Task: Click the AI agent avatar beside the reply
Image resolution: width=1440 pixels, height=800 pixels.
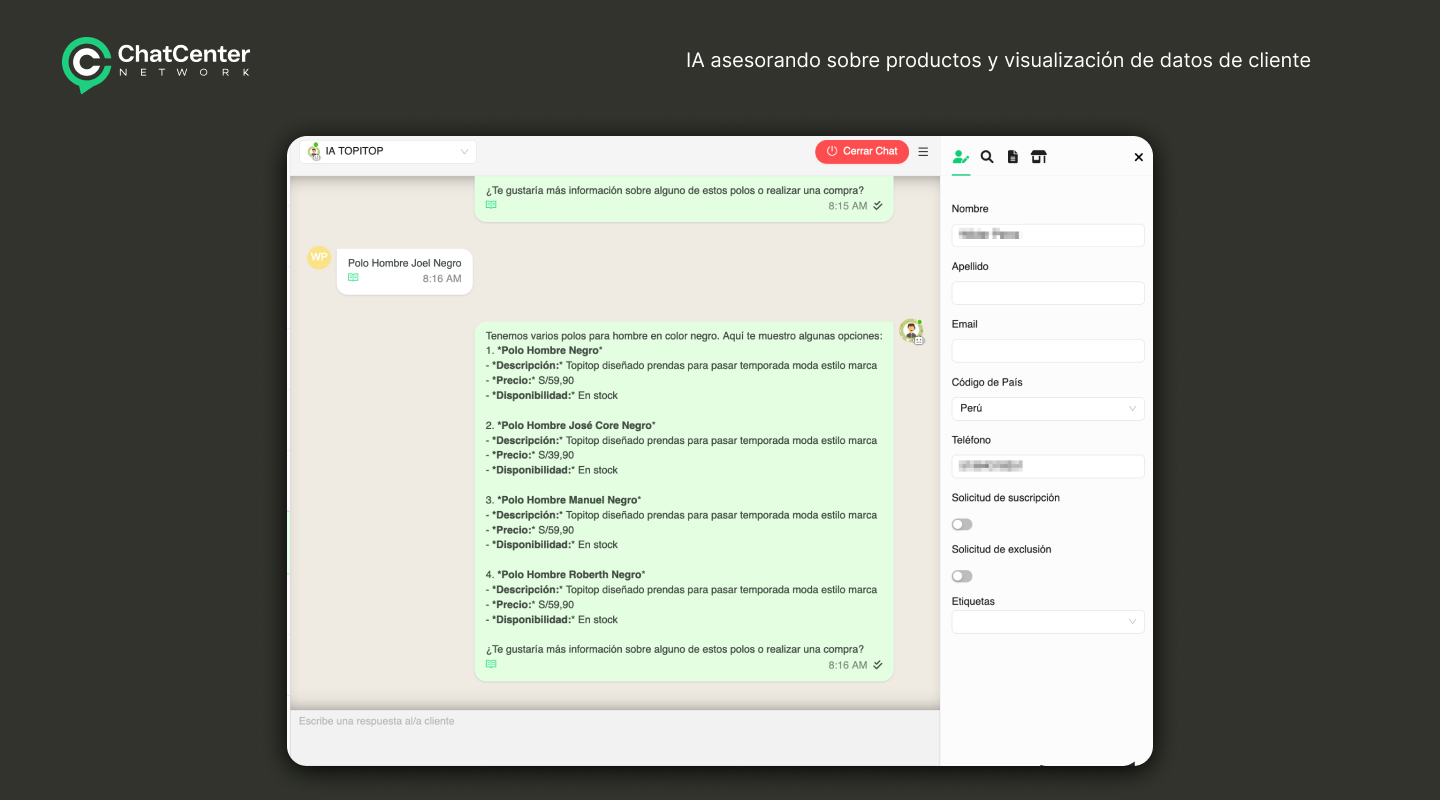Action: [x=911, y=331]
